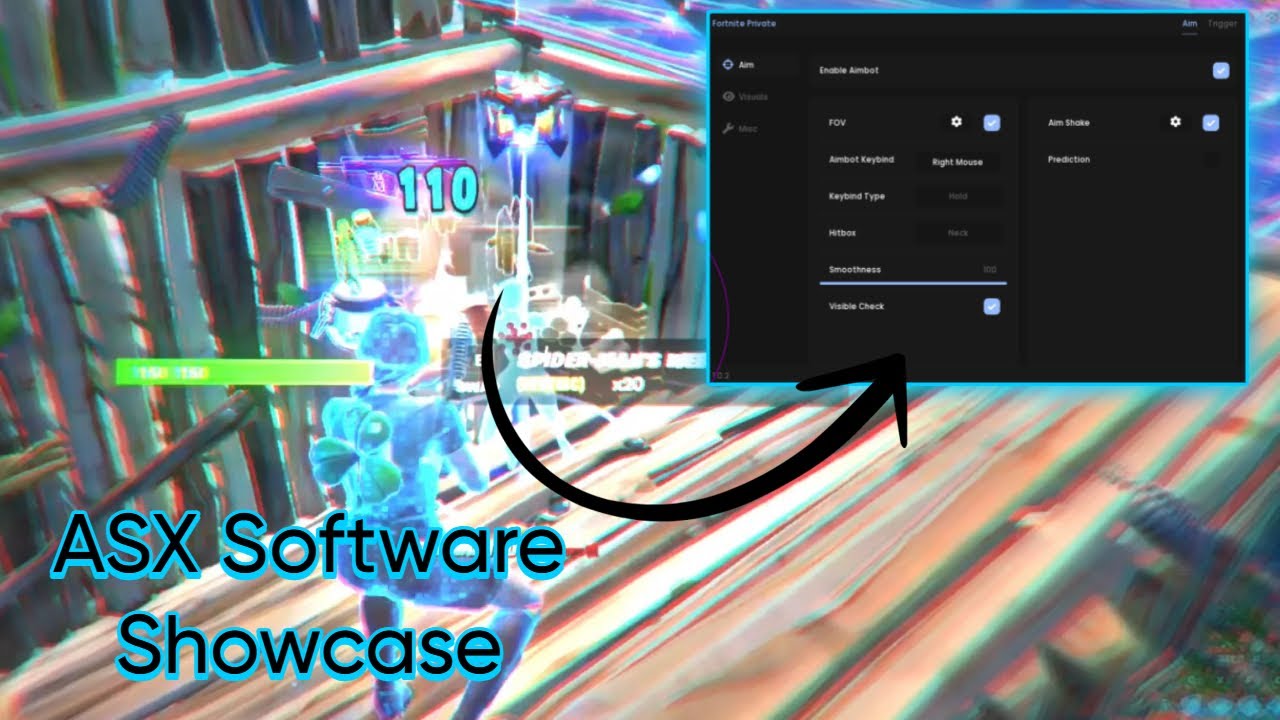Click the Enable Aimbot label
Viewport: 1280px width, 720px height.
click(x=849, y=71)
